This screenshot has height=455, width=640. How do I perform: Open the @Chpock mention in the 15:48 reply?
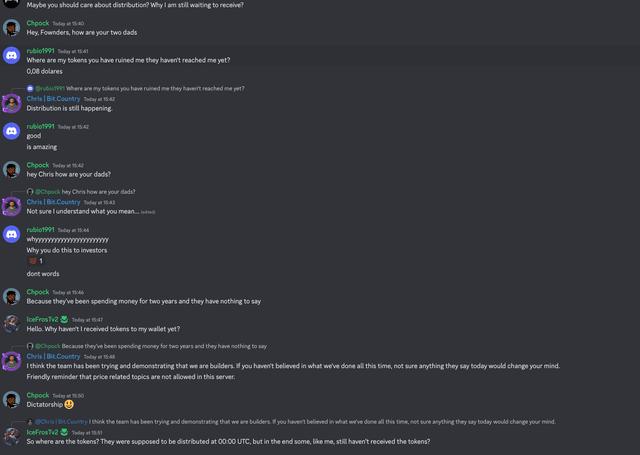click(47, 346)
